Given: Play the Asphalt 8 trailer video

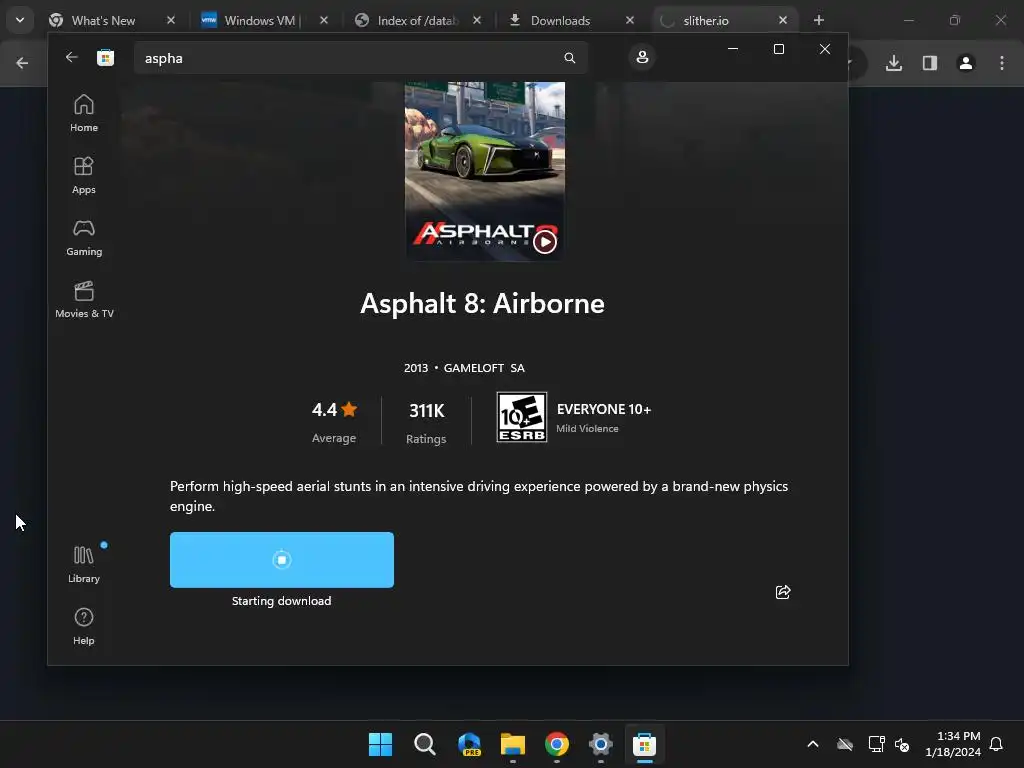Looking at the screenshot, I should pos(545,242).
